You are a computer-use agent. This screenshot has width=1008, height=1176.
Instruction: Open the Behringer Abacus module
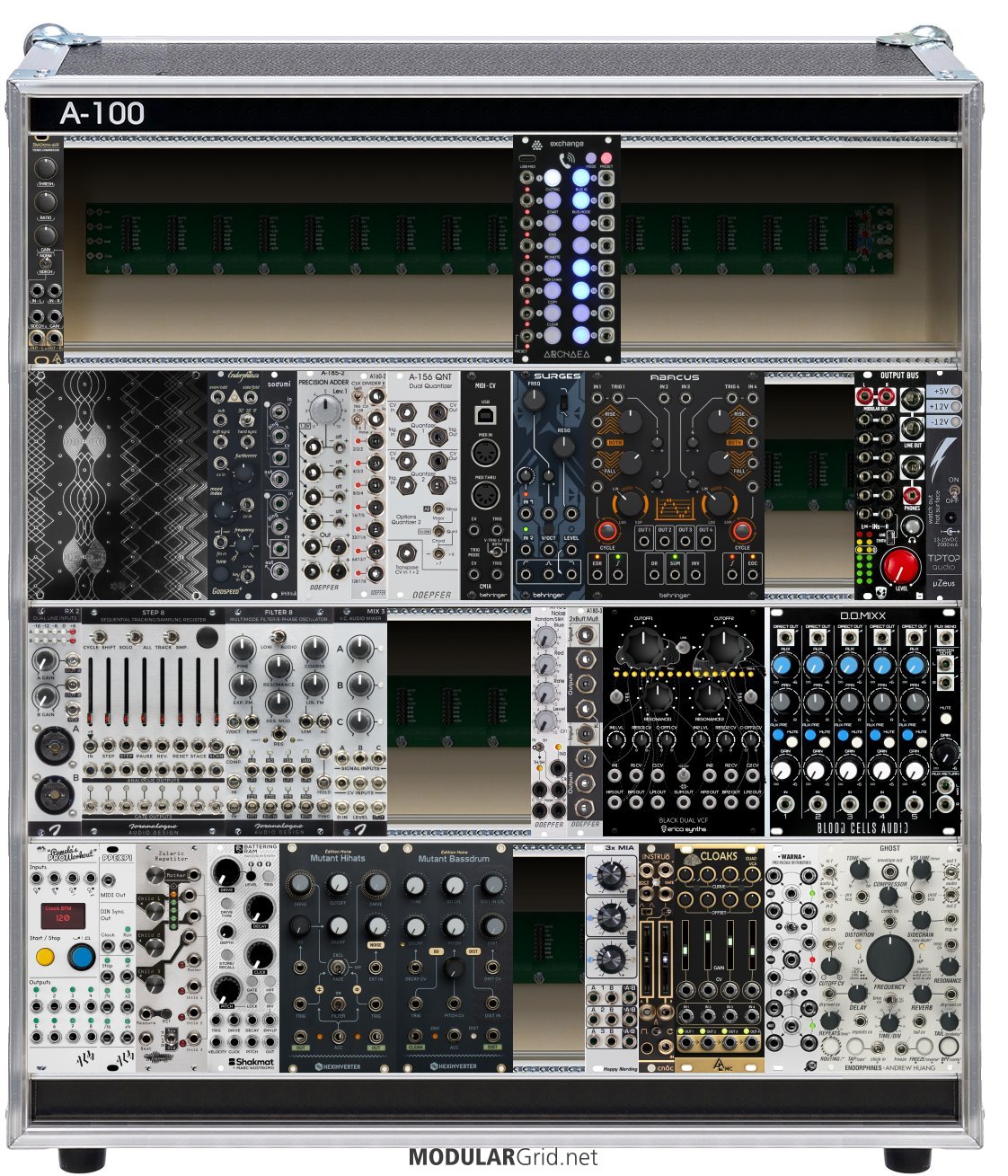point(675,485)
